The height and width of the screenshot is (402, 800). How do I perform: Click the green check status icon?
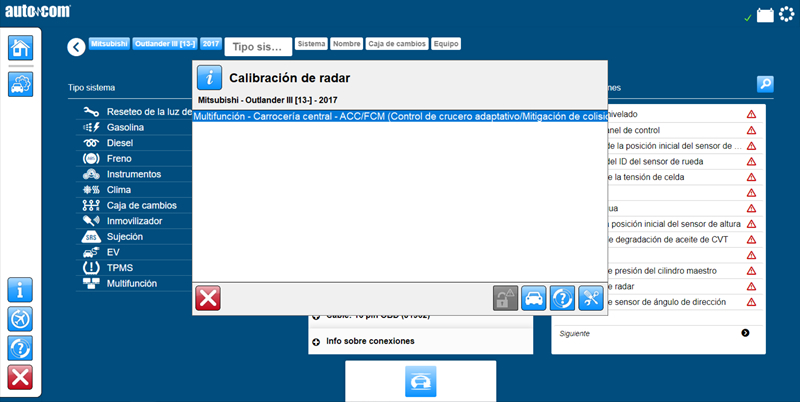747,18
